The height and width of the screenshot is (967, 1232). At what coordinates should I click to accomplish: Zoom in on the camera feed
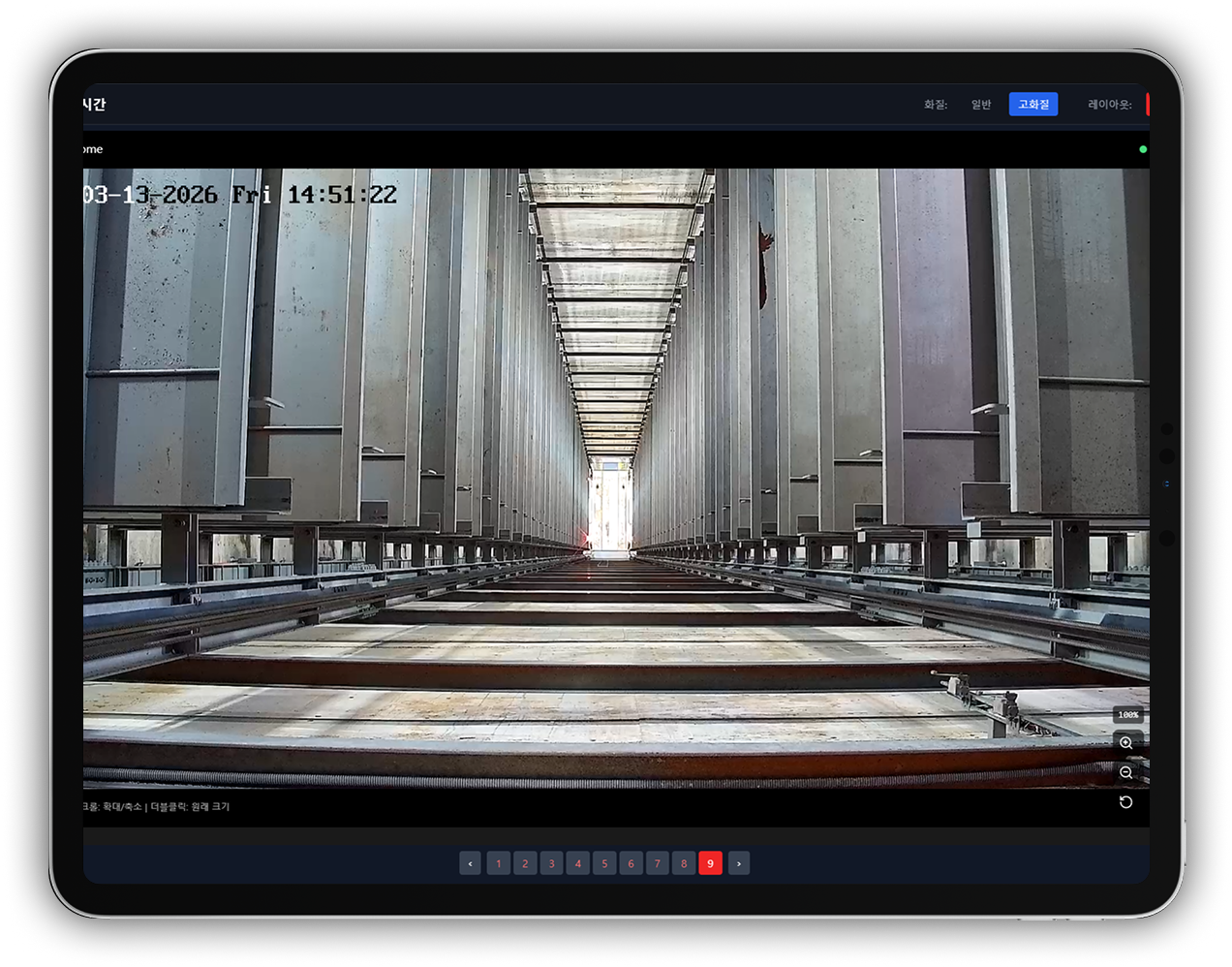(1125, 743)
